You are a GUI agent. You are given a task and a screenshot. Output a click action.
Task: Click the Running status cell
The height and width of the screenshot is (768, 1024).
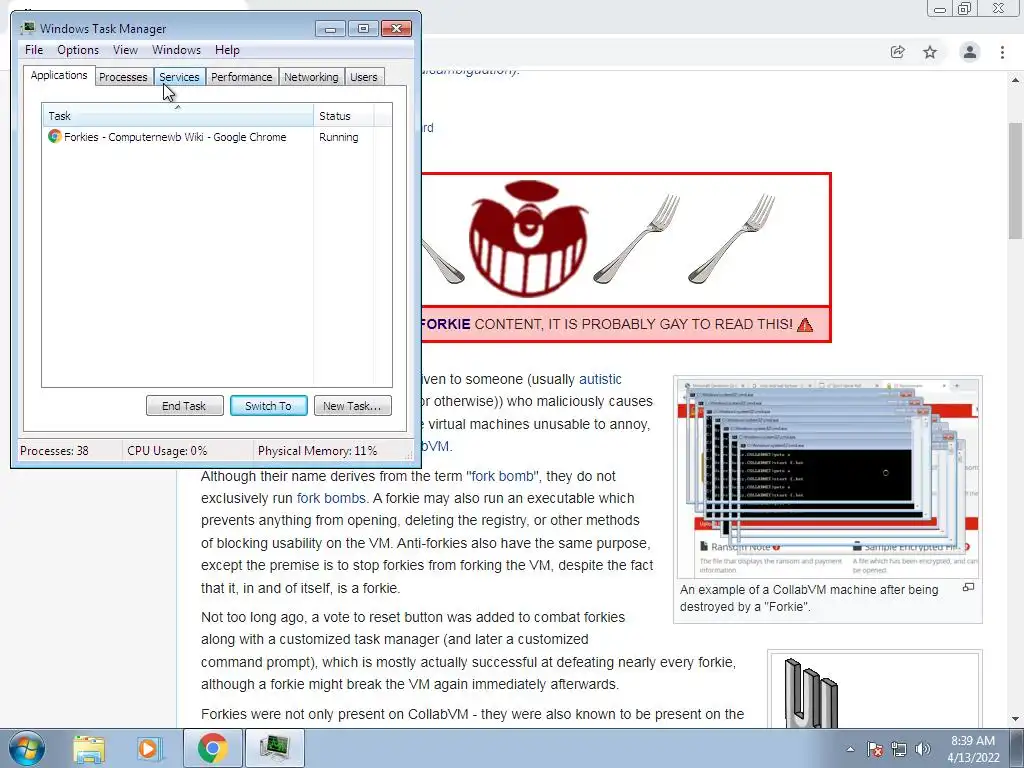pos(339,137)
